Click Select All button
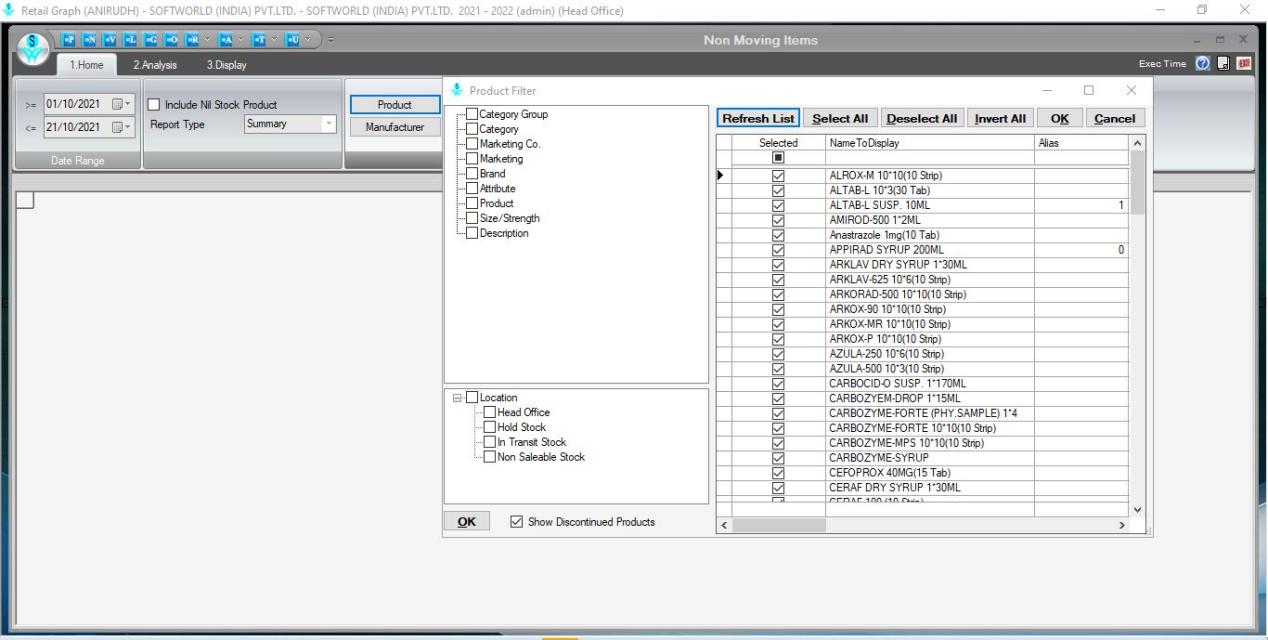 click(840, 119)
